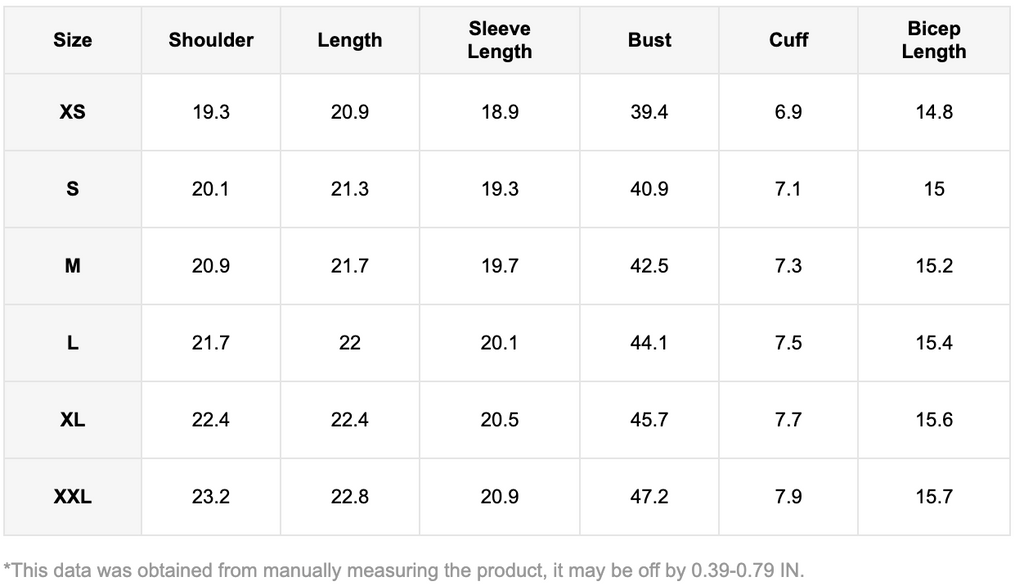Viewport: 1024px width, 586px height.
Task: Click the S bicep value 15
Action: pyautogui.click(x=933, y=189)
